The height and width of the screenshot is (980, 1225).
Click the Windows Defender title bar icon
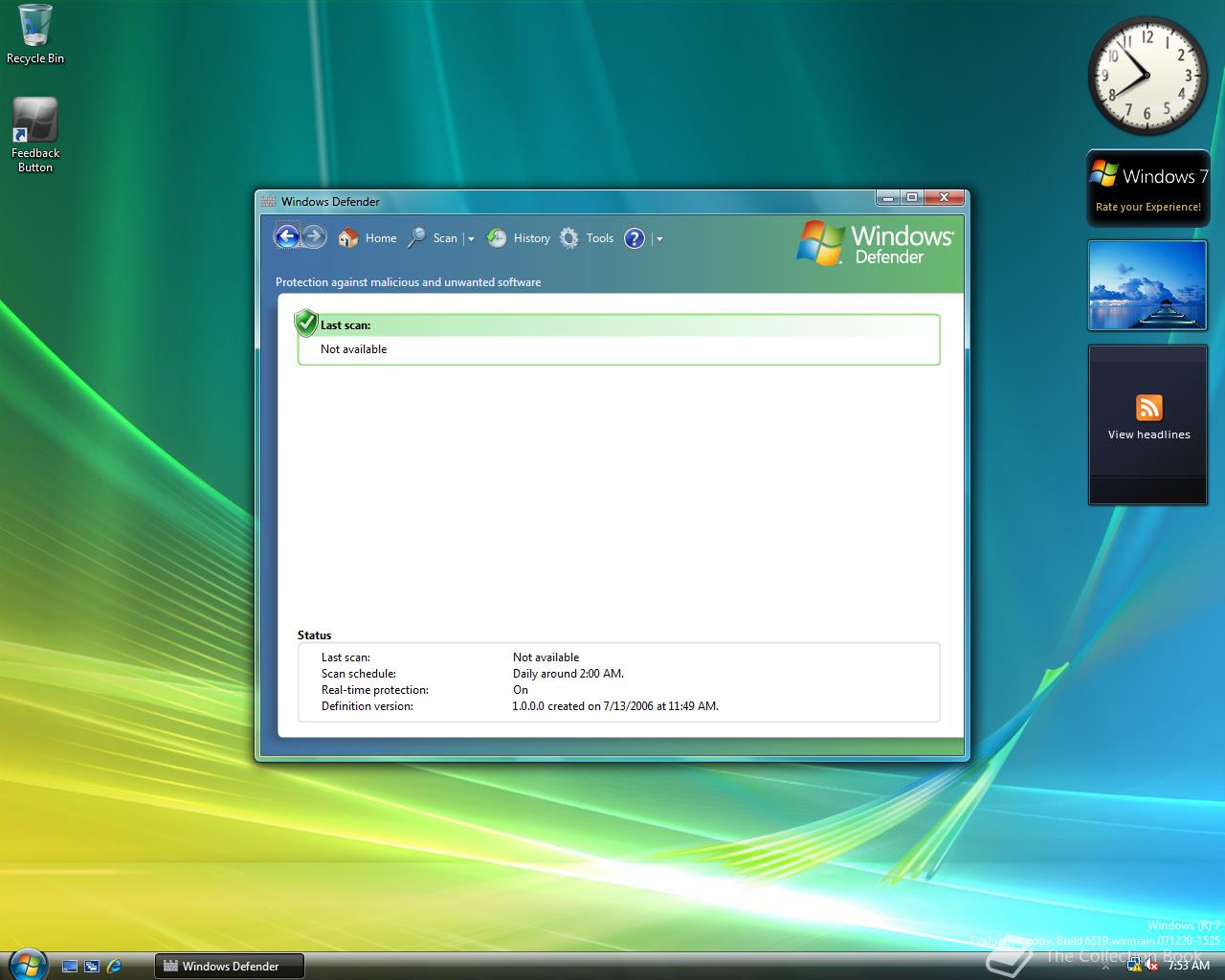269,201
